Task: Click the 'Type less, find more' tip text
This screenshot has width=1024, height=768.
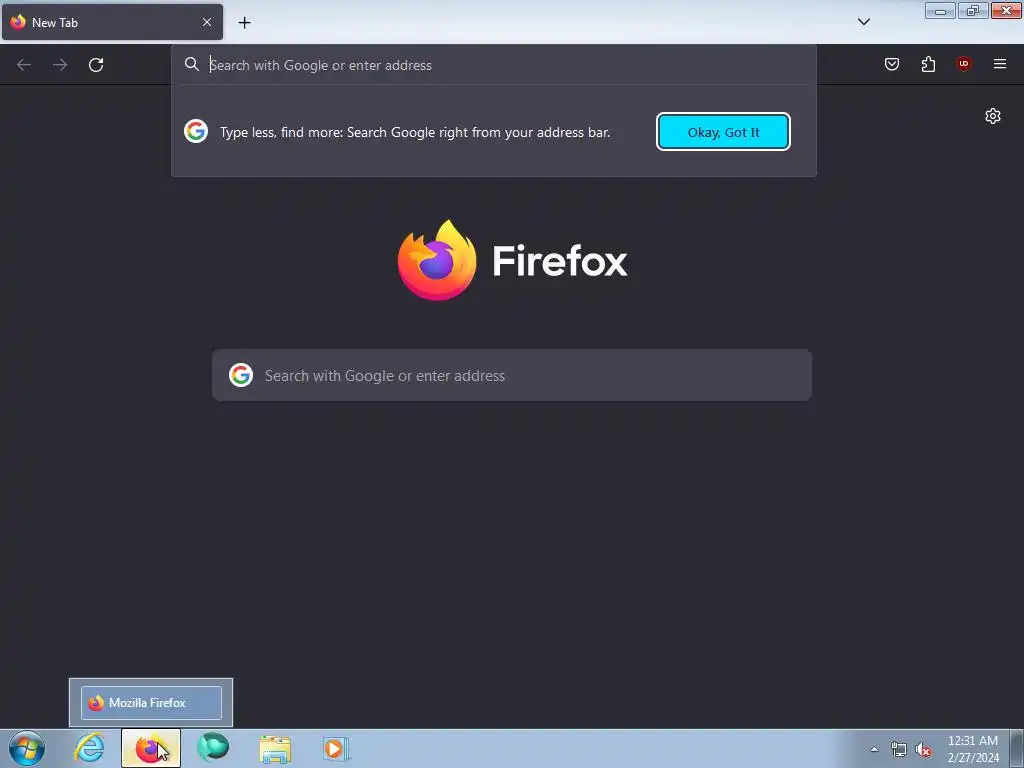Action: coord(415,132)
